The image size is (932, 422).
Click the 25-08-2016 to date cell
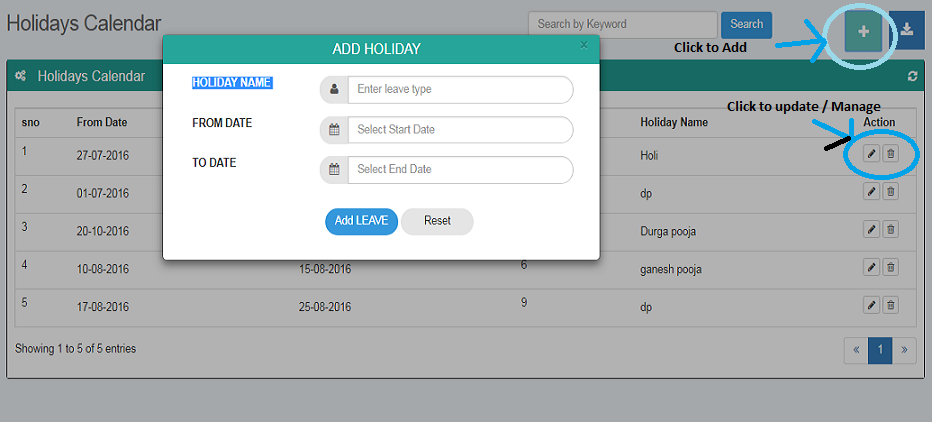point(325,307)
